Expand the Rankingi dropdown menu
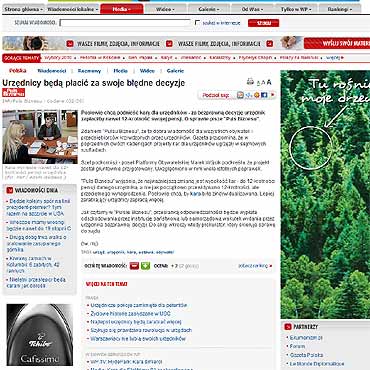 pyautogui.click(x=340, y=9)
